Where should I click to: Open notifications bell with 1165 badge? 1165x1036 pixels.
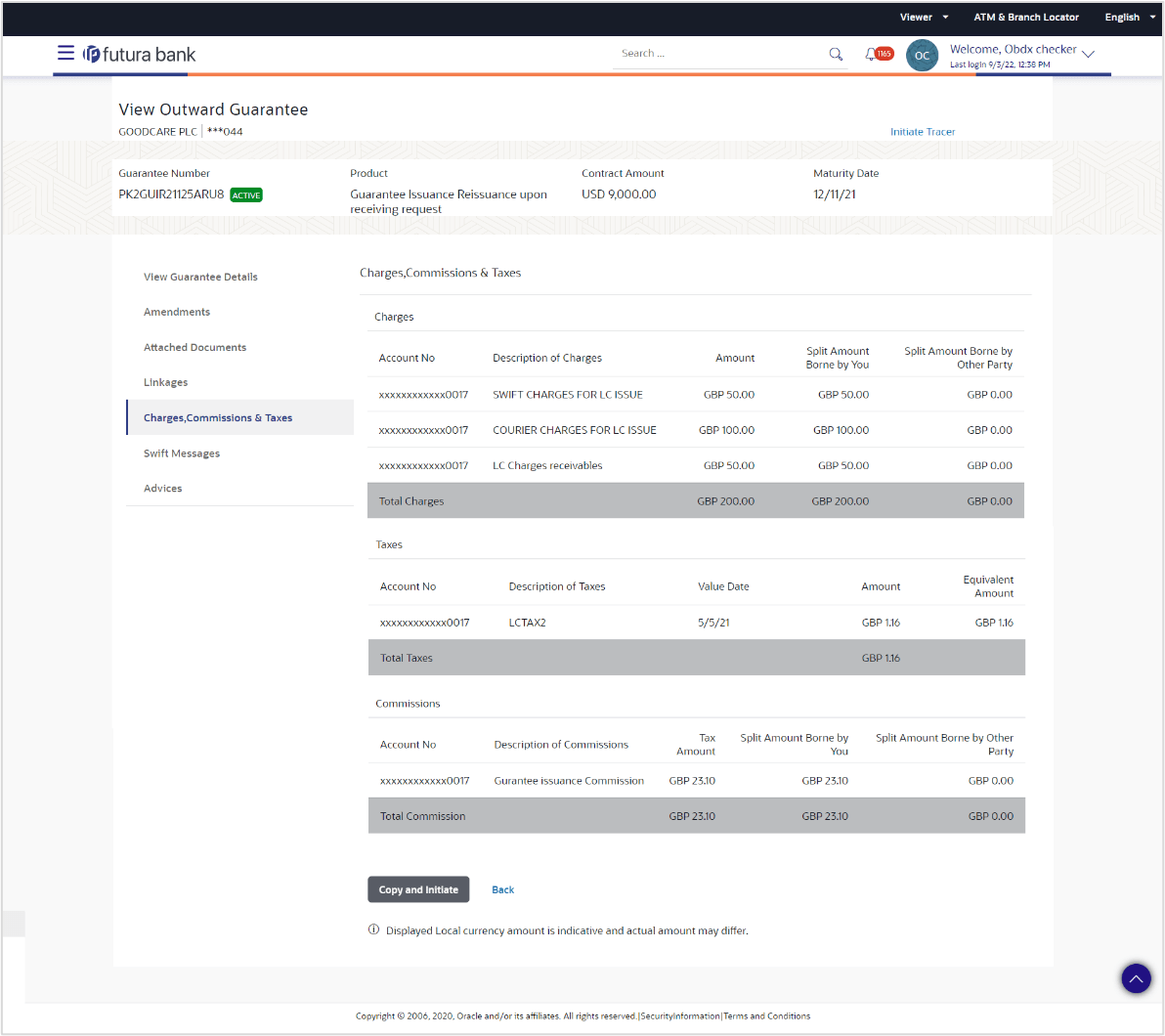point(879,54)
